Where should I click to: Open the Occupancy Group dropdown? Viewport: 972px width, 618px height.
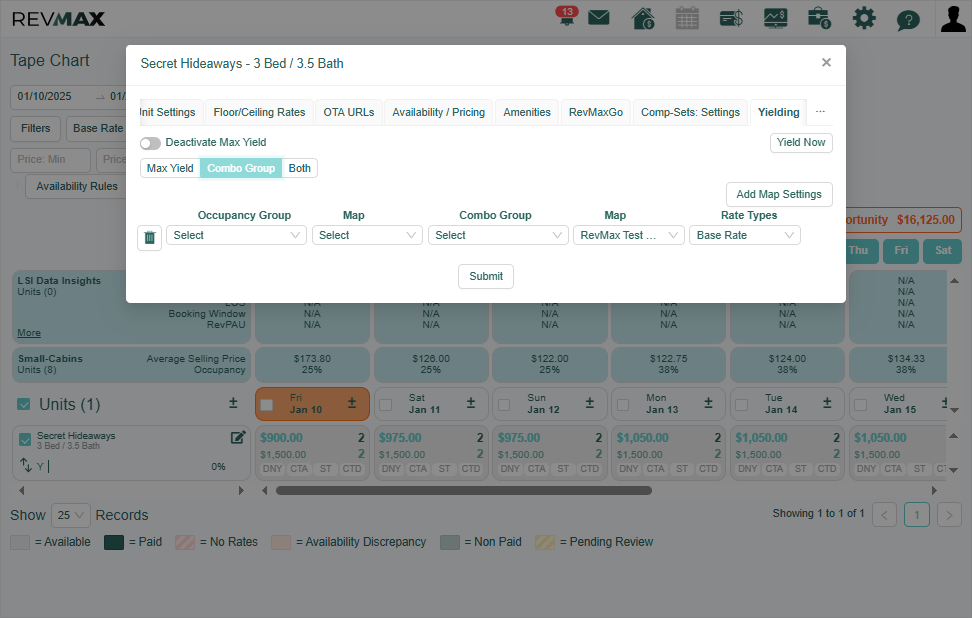pyautogui.click(x=236, y=235)
